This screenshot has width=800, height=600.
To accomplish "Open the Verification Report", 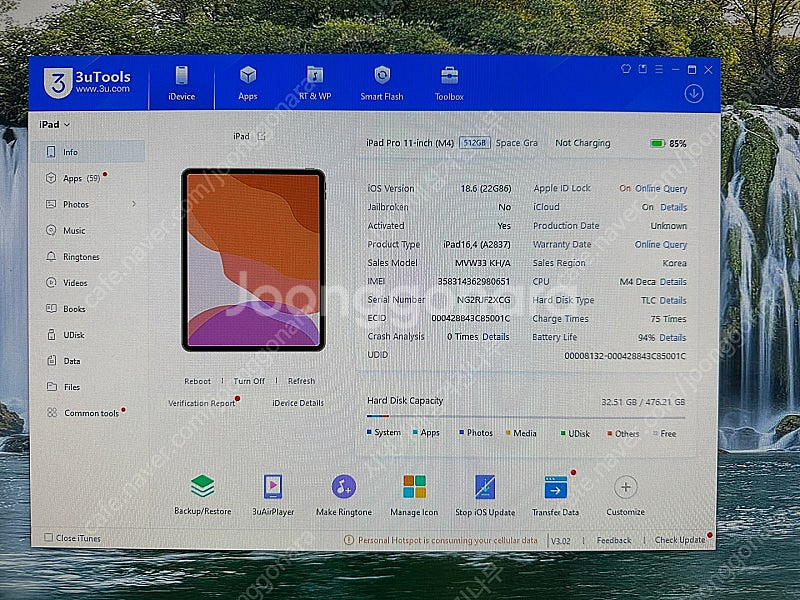I will pyautogui.click(x=202, y=403).
